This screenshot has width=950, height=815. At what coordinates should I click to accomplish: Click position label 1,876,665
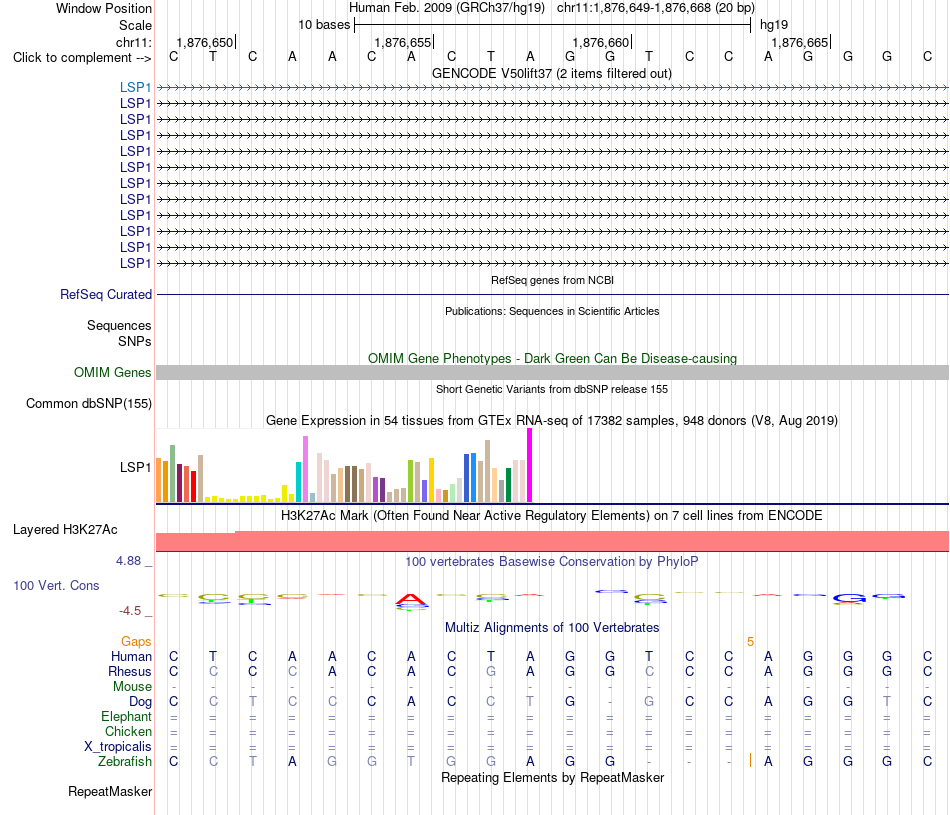(x=799, y=42)
